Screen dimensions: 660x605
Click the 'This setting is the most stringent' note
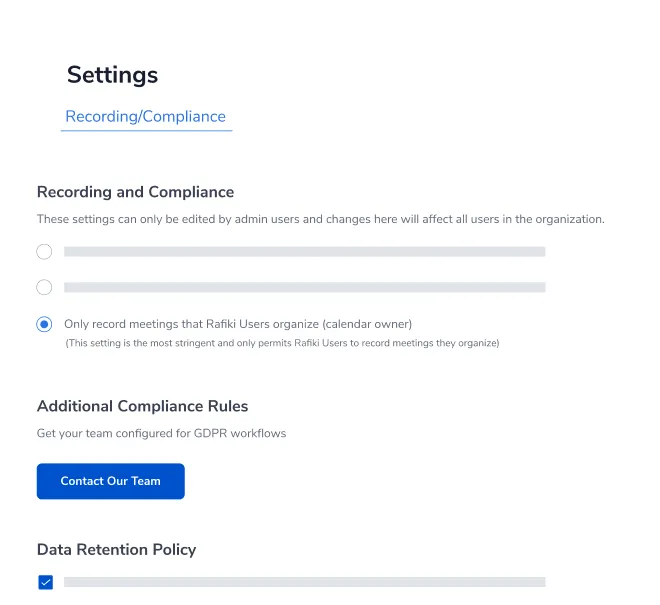(x=282, y=343)
